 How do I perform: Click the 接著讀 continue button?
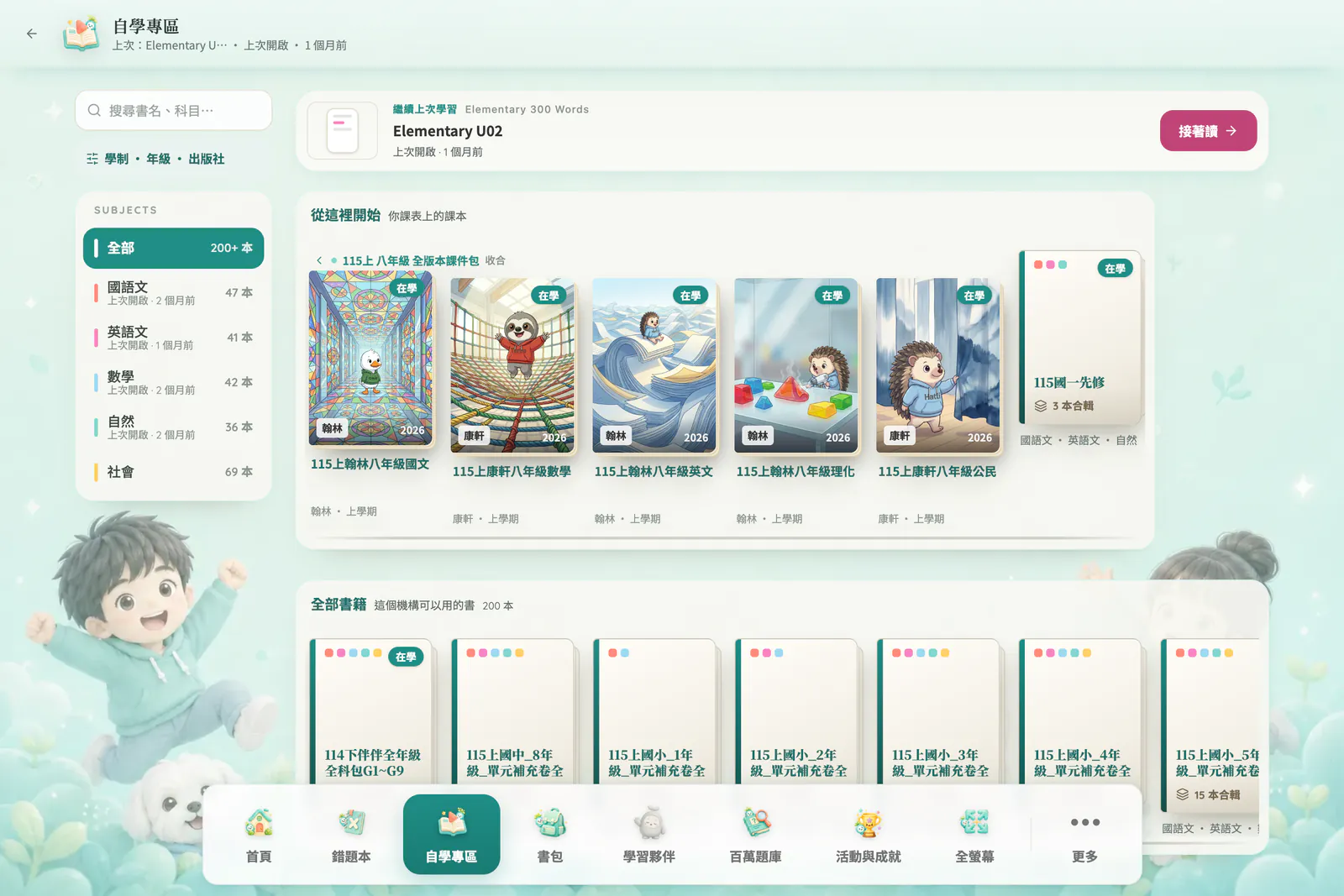point(1208,131)
